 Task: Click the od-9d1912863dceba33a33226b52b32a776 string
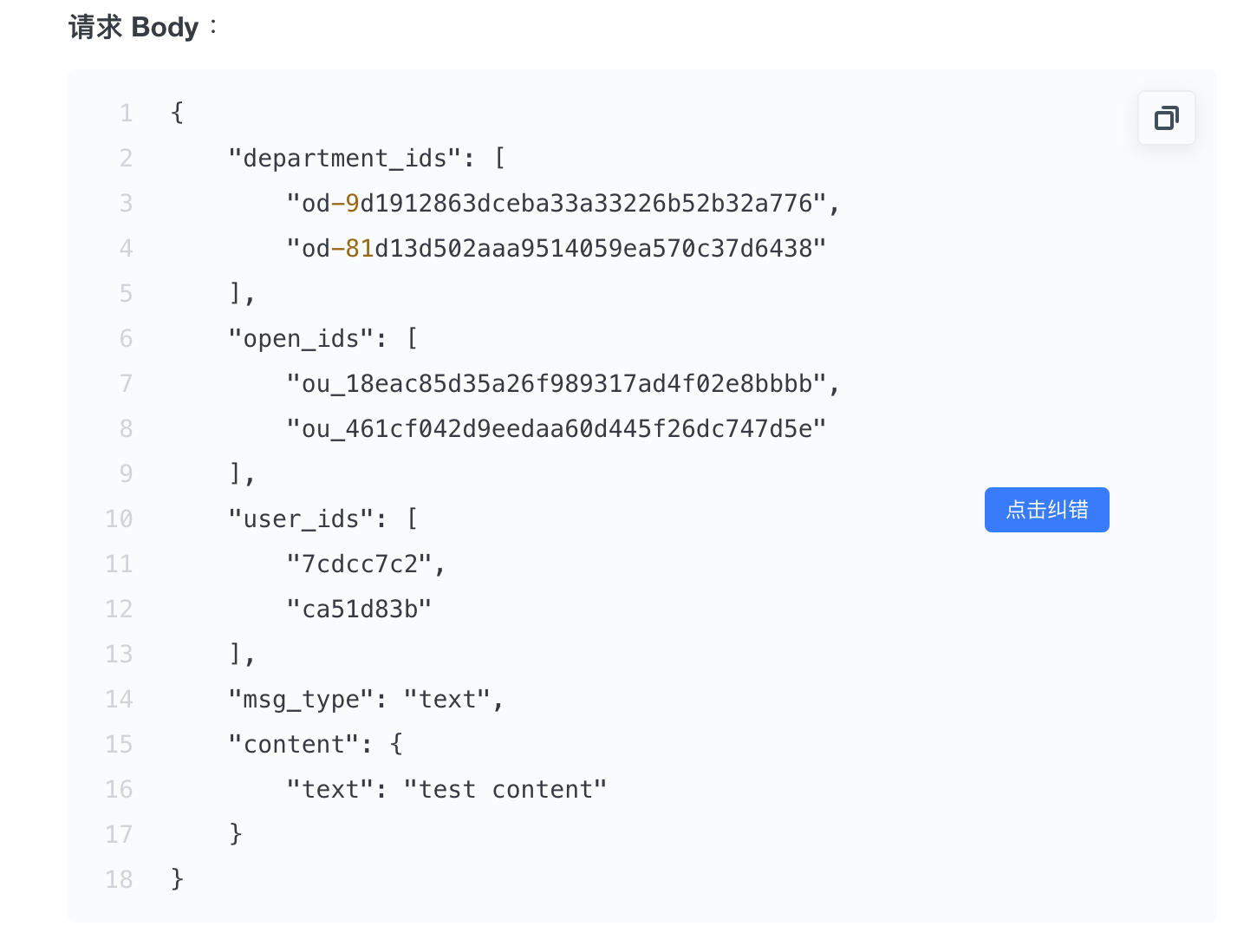point(557,204)
